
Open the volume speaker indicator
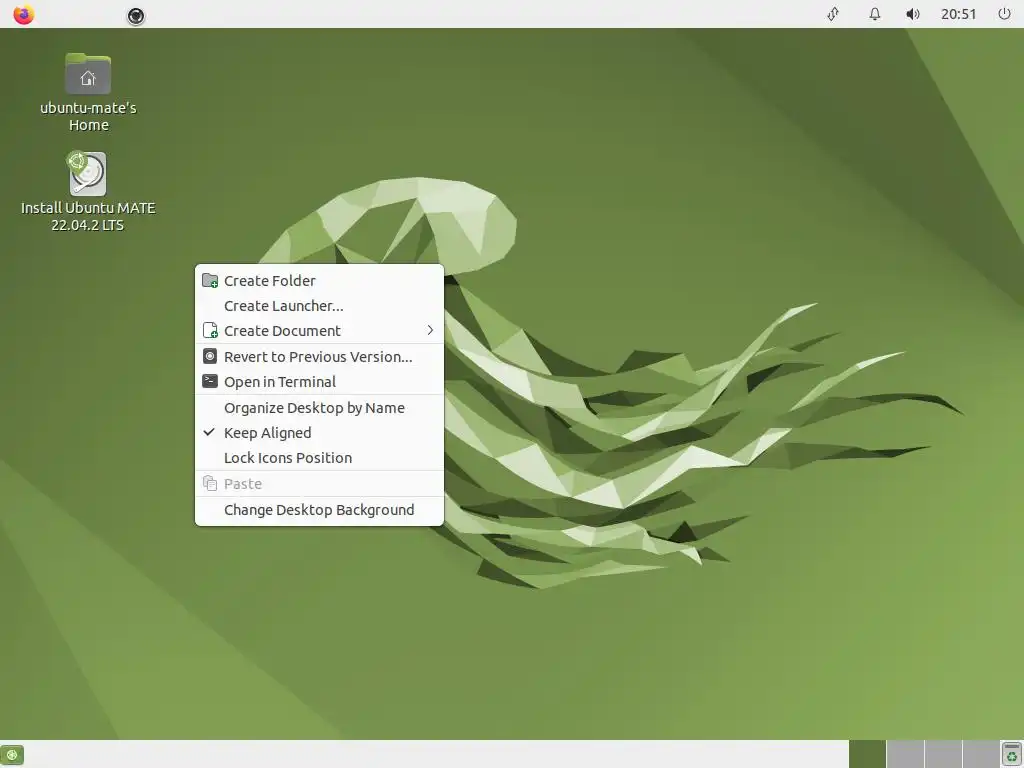click(913, 14)
